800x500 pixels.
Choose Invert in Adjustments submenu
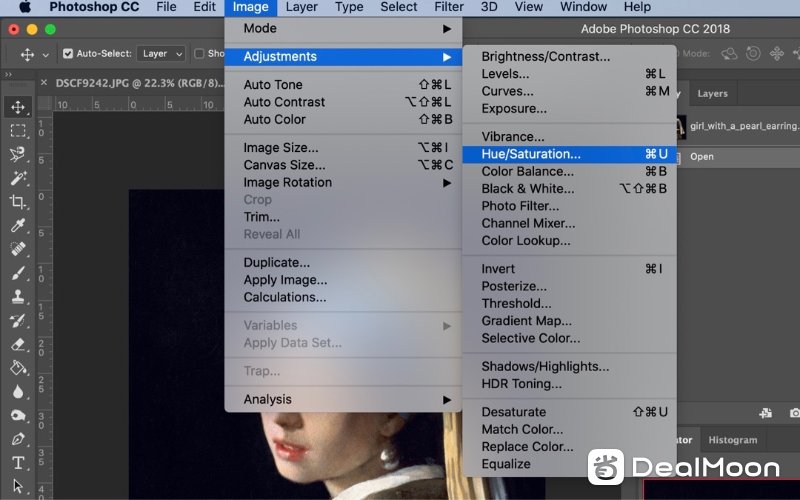tap(569, 269)
